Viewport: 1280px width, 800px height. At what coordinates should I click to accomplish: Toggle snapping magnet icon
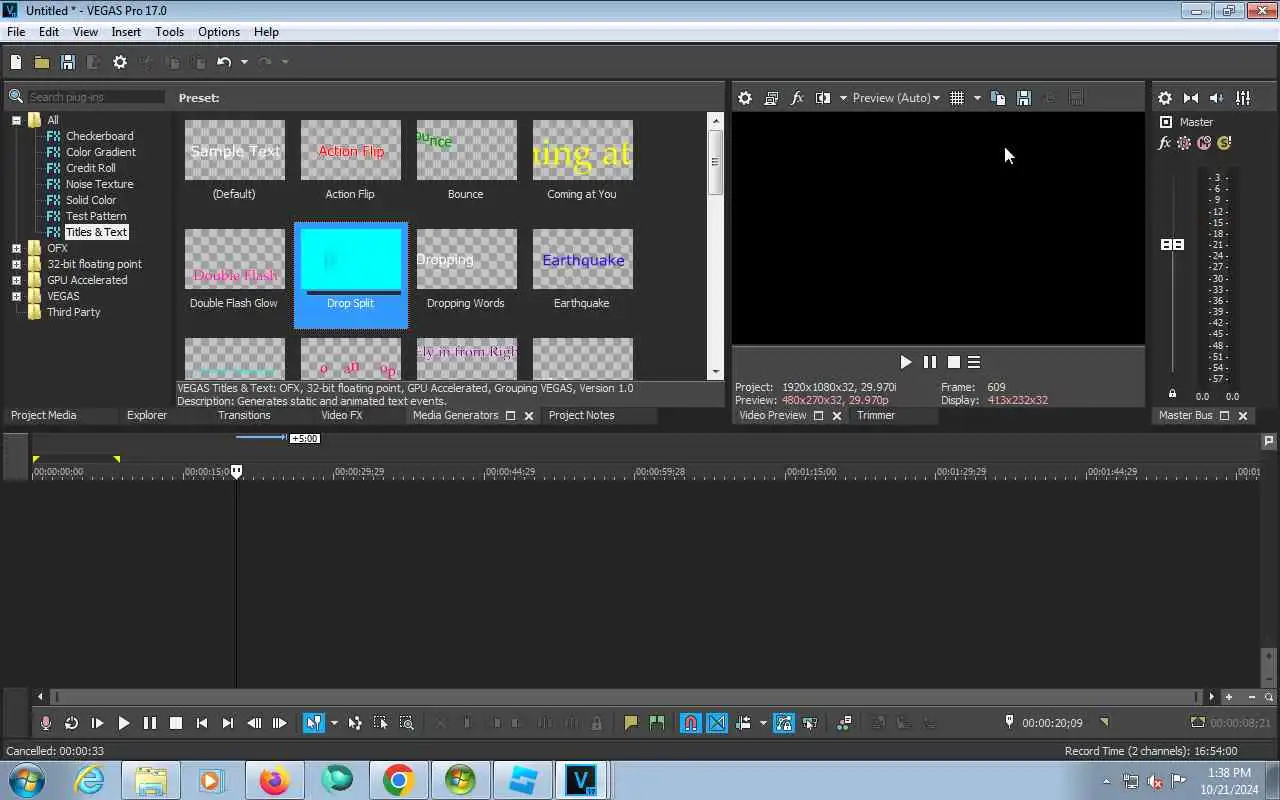[691, 723]
